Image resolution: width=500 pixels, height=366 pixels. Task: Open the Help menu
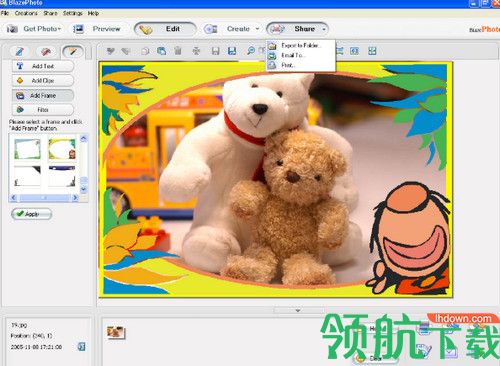click(93, 13)
